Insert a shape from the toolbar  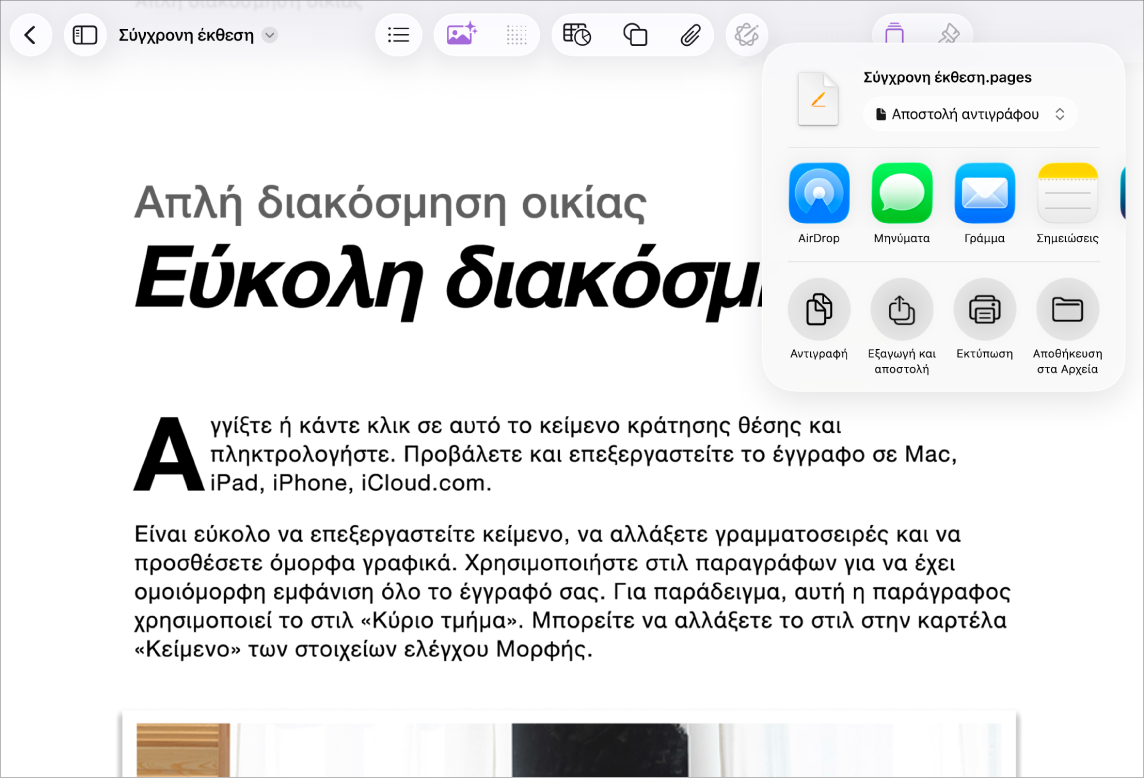click(x=635, y=35)
